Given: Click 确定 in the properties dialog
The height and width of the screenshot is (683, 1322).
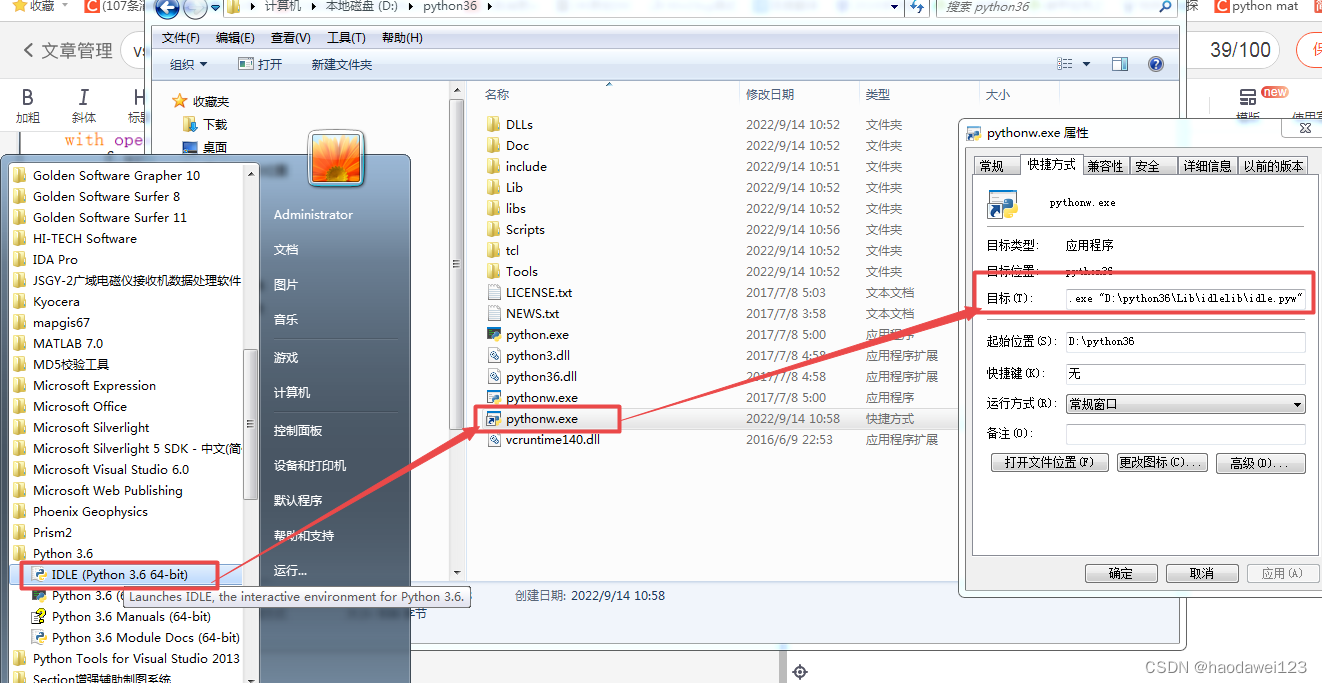Looking at the screenshot, I should tap(1121, 574).
